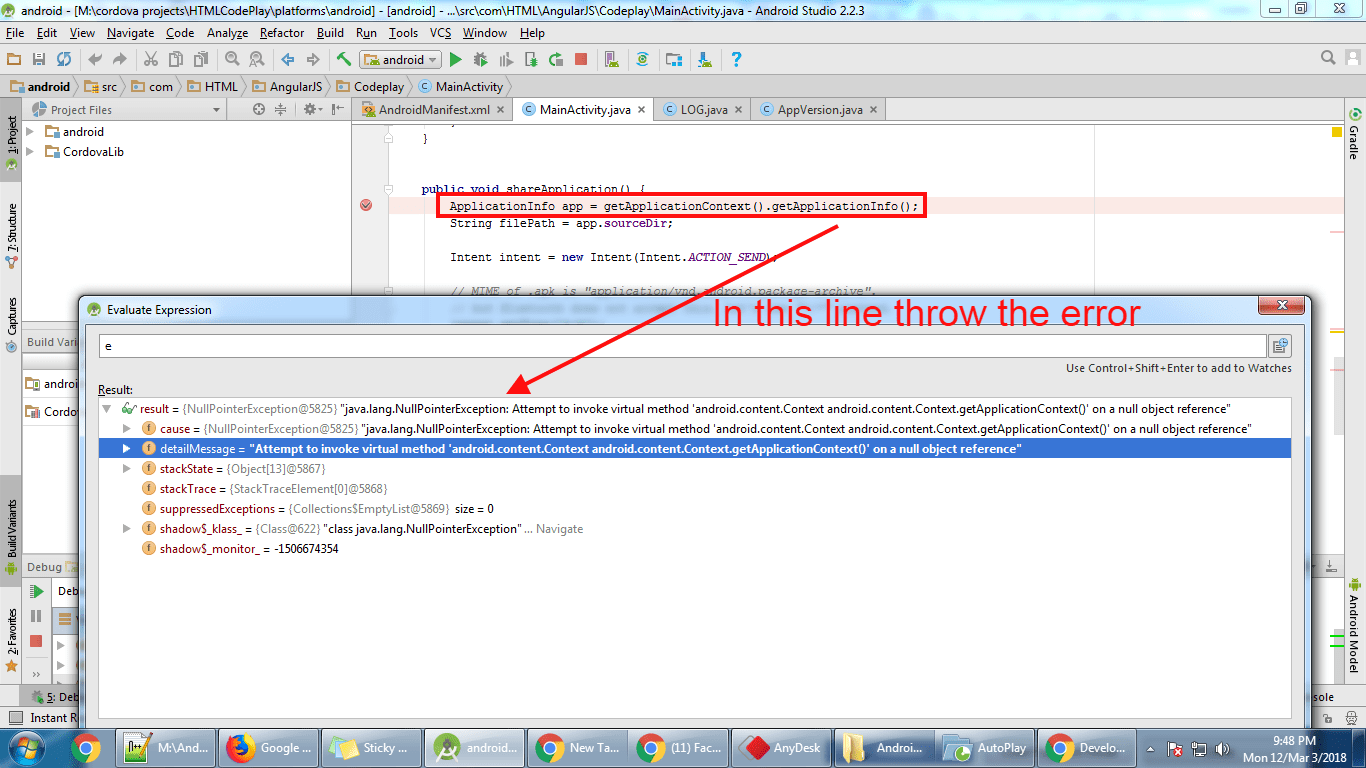The width and height of the screenshot is (1366, 768).
Task: Click the Windows Start button
Action: [x=25, y=747]
